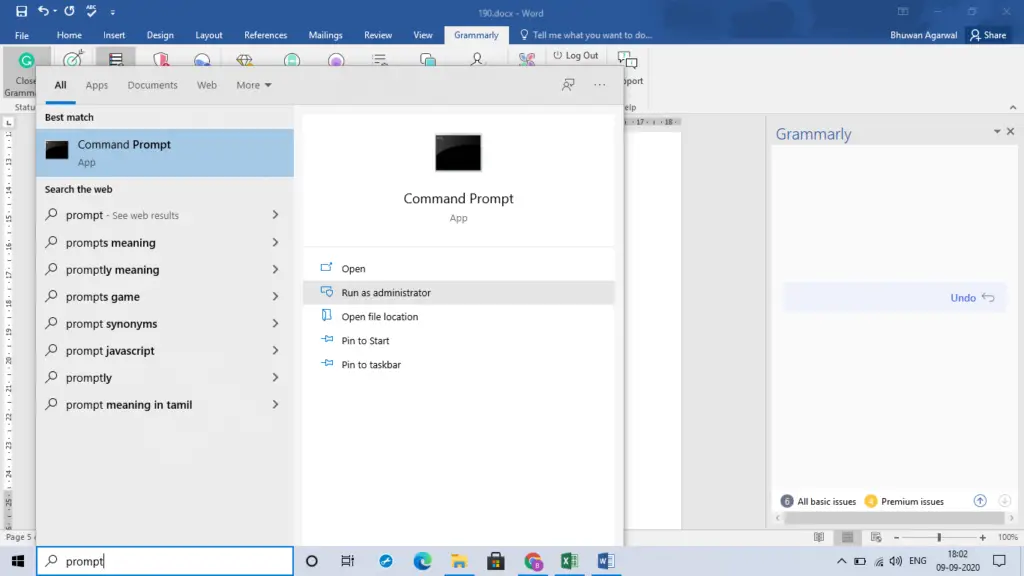Select the All search filter tab
The height and width of the screenshot is (576, 1024).
click(x=60, y=85)
